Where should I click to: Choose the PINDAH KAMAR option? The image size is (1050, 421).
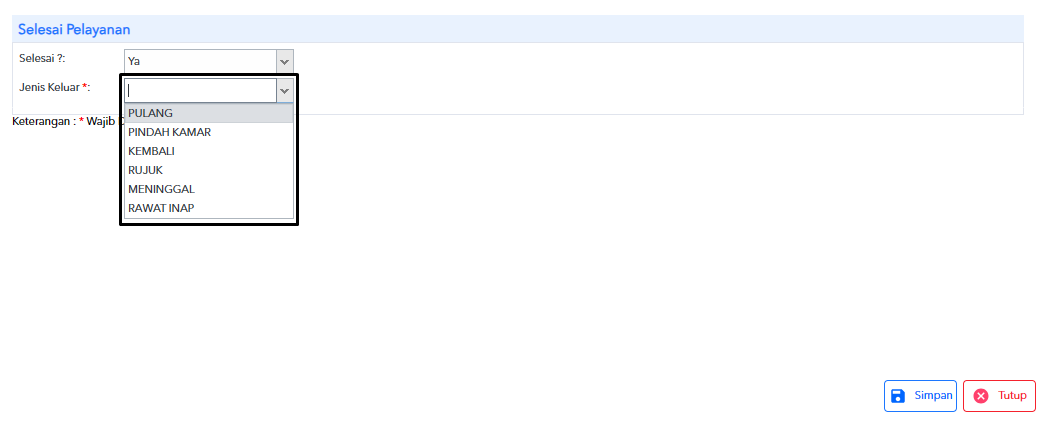[x=209, y=133]
